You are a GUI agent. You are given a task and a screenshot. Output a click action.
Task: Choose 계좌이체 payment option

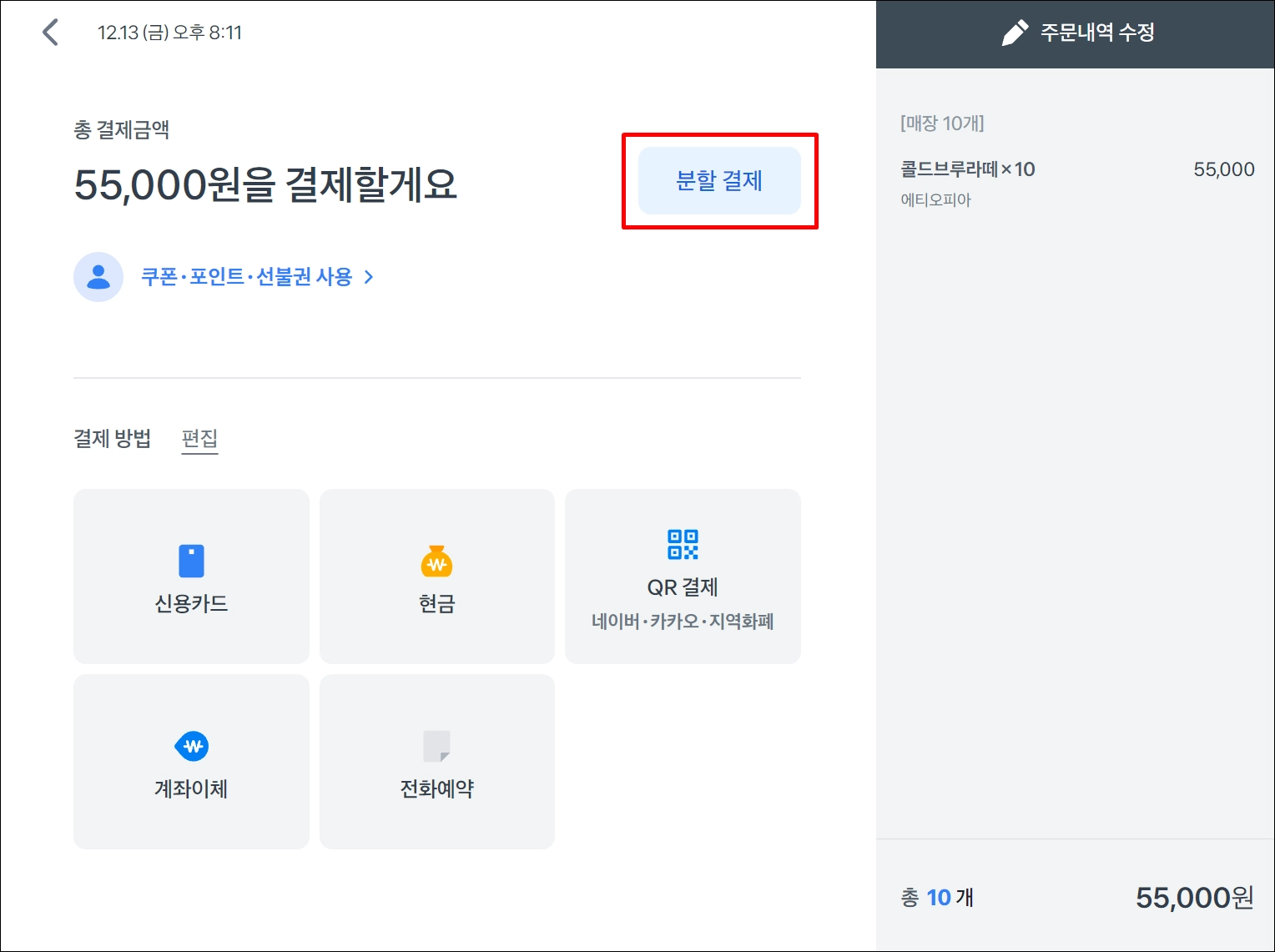point(191,762)
